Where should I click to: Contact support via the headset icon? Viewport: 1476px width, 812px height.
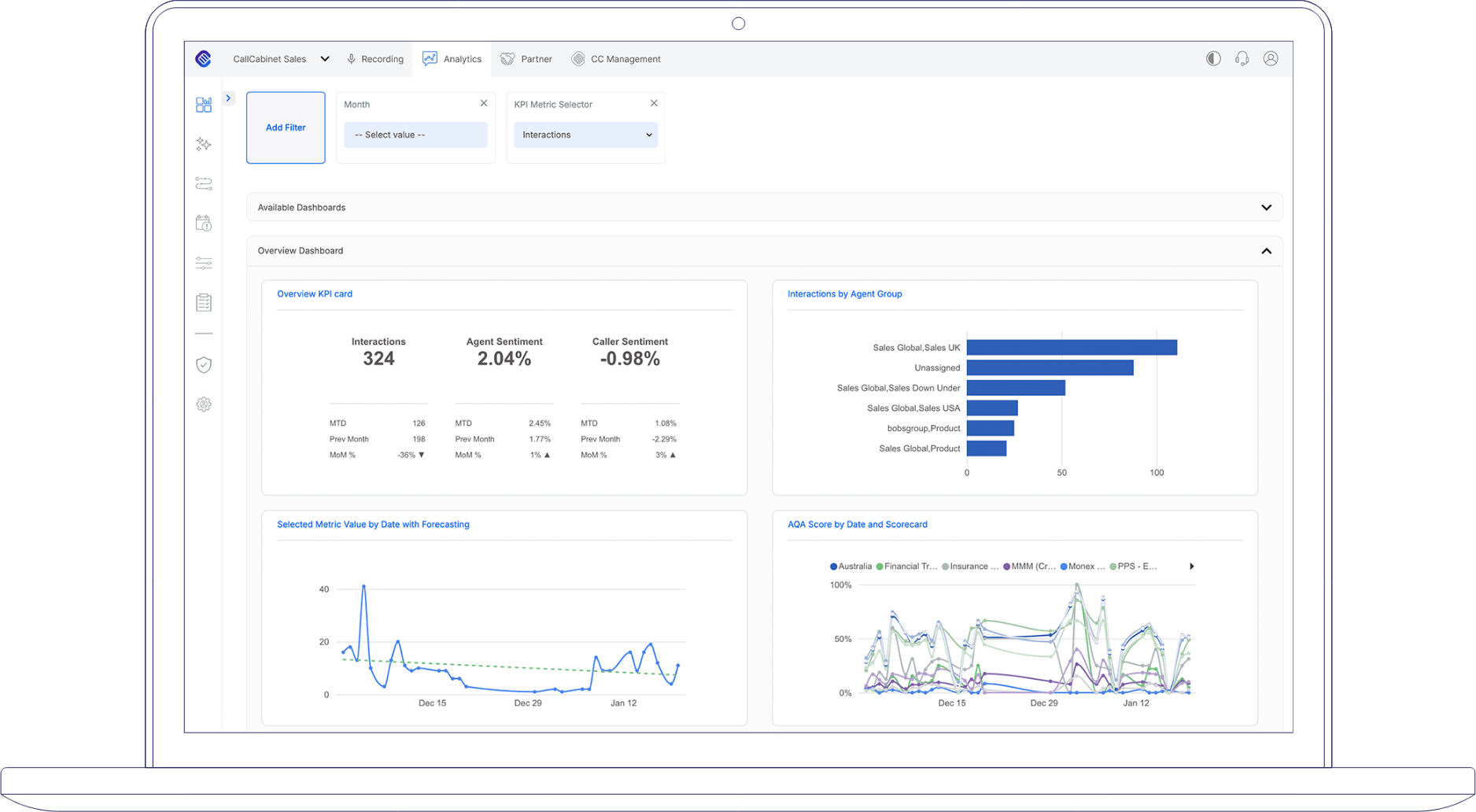click(1242, 58)
